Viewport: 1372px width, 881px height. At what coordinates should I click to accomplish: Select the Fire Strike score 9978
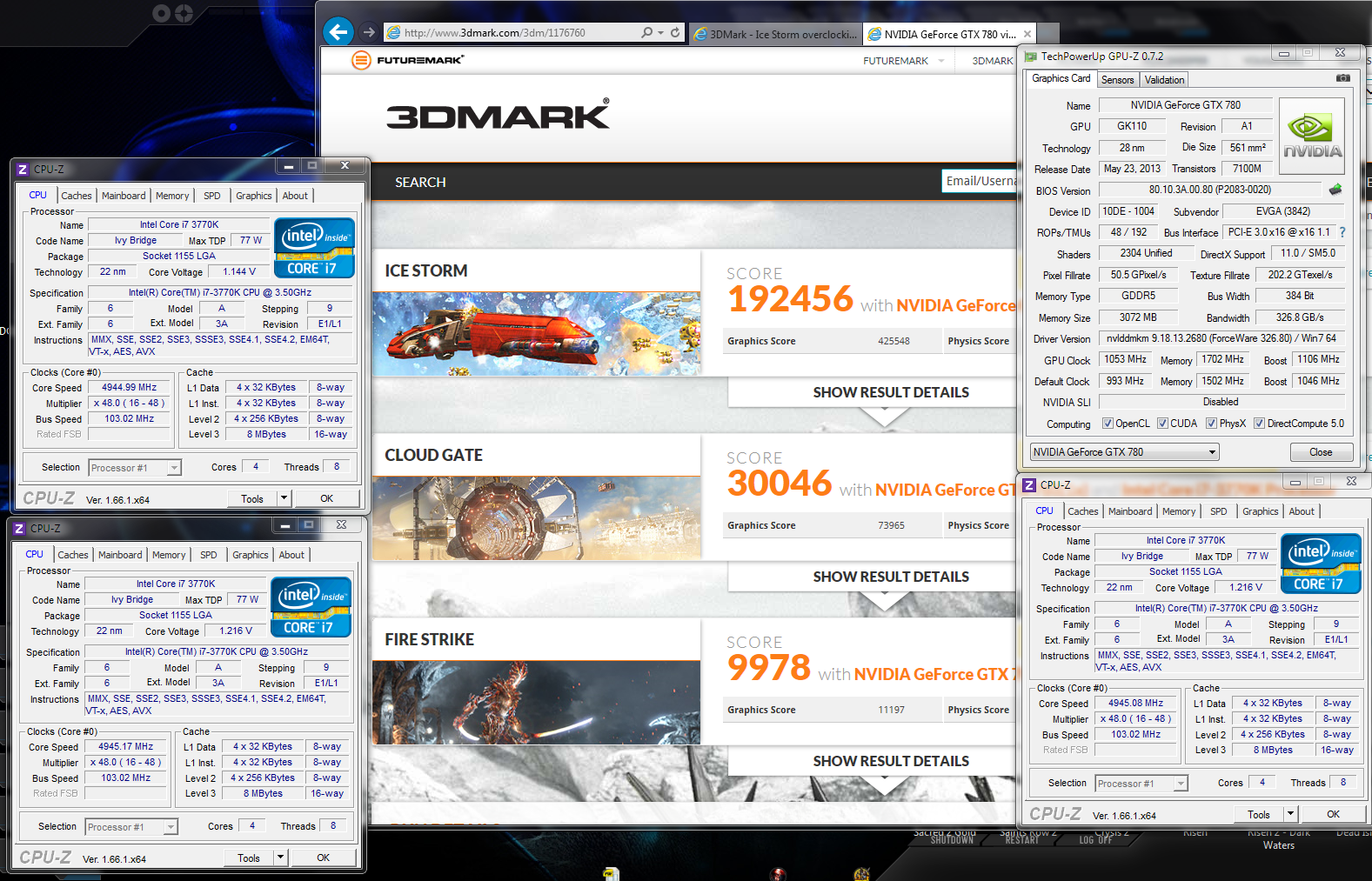coord(769,667)
